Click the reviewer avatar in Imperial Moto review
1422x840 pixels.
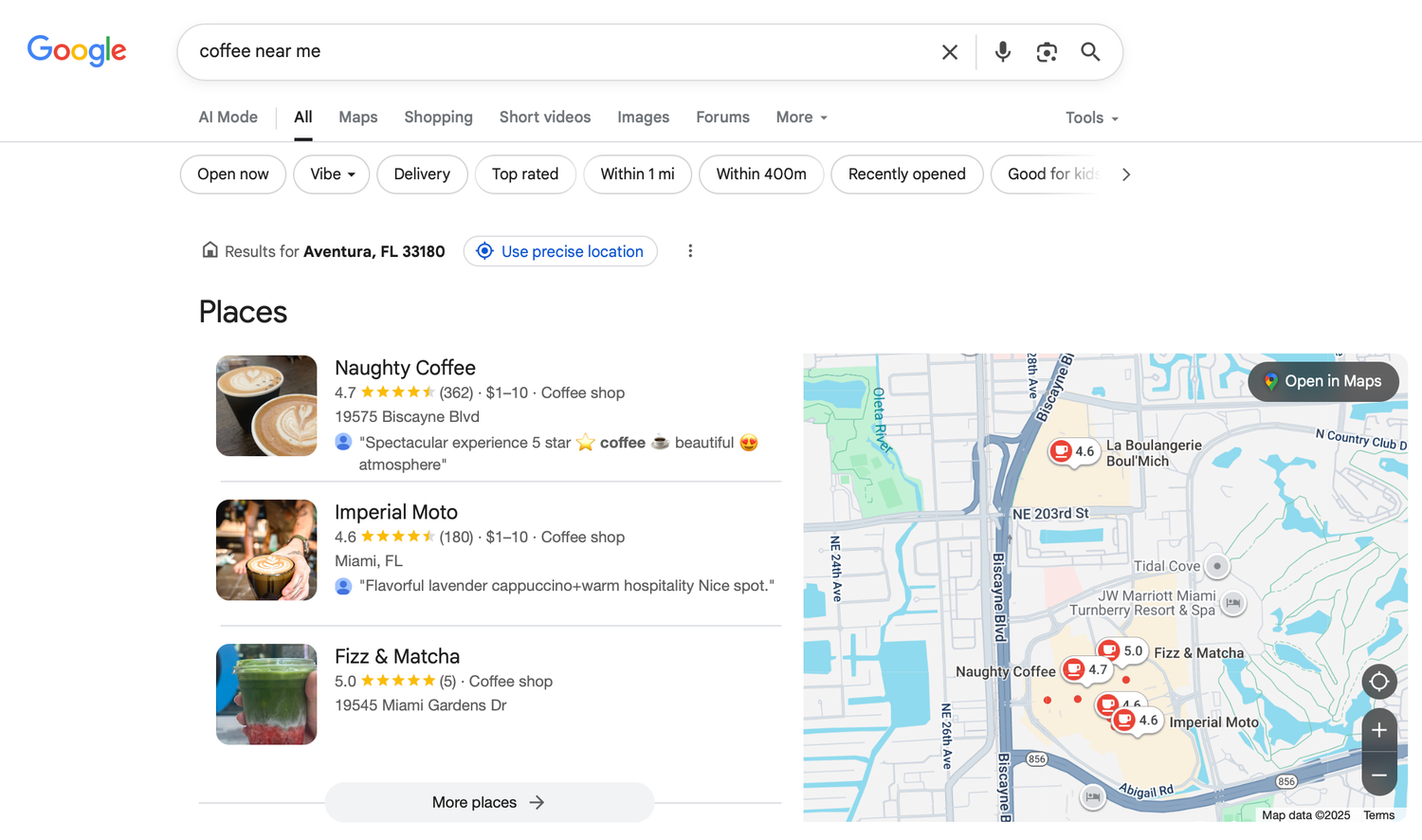pos(343,586)
